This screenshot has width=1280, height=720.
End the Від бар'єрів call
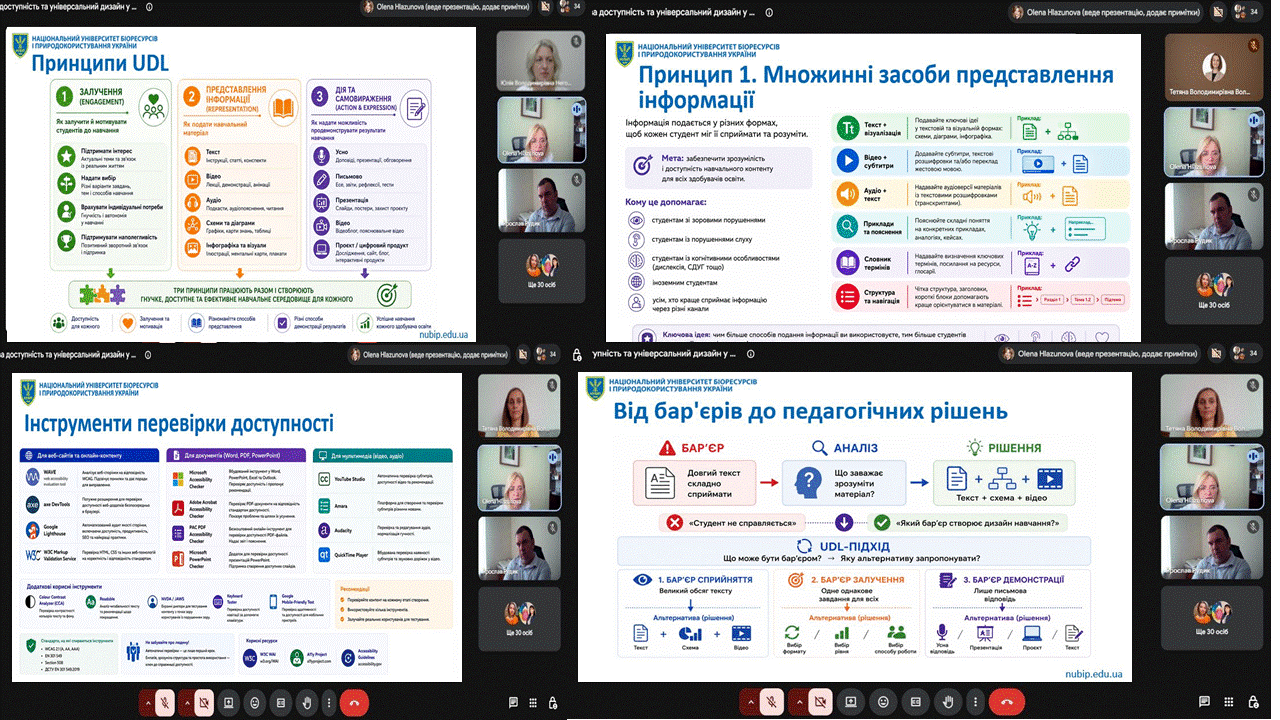click(x=1005, y=702)
